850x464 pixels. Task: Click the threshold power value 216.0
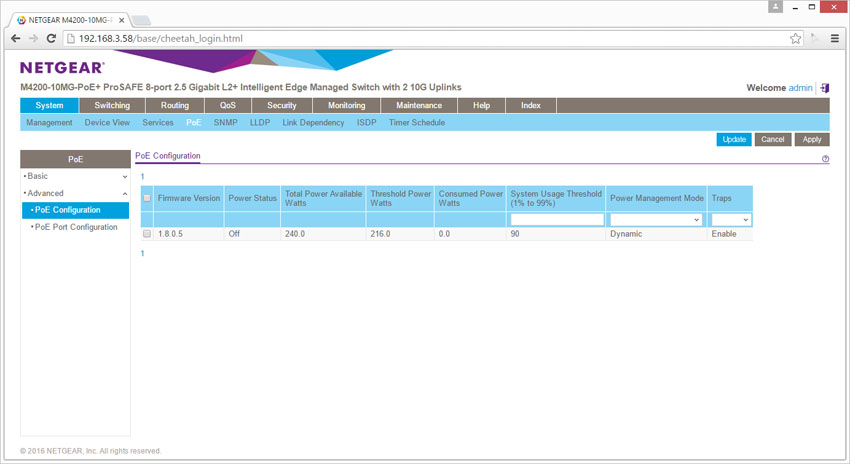[381, 234]
